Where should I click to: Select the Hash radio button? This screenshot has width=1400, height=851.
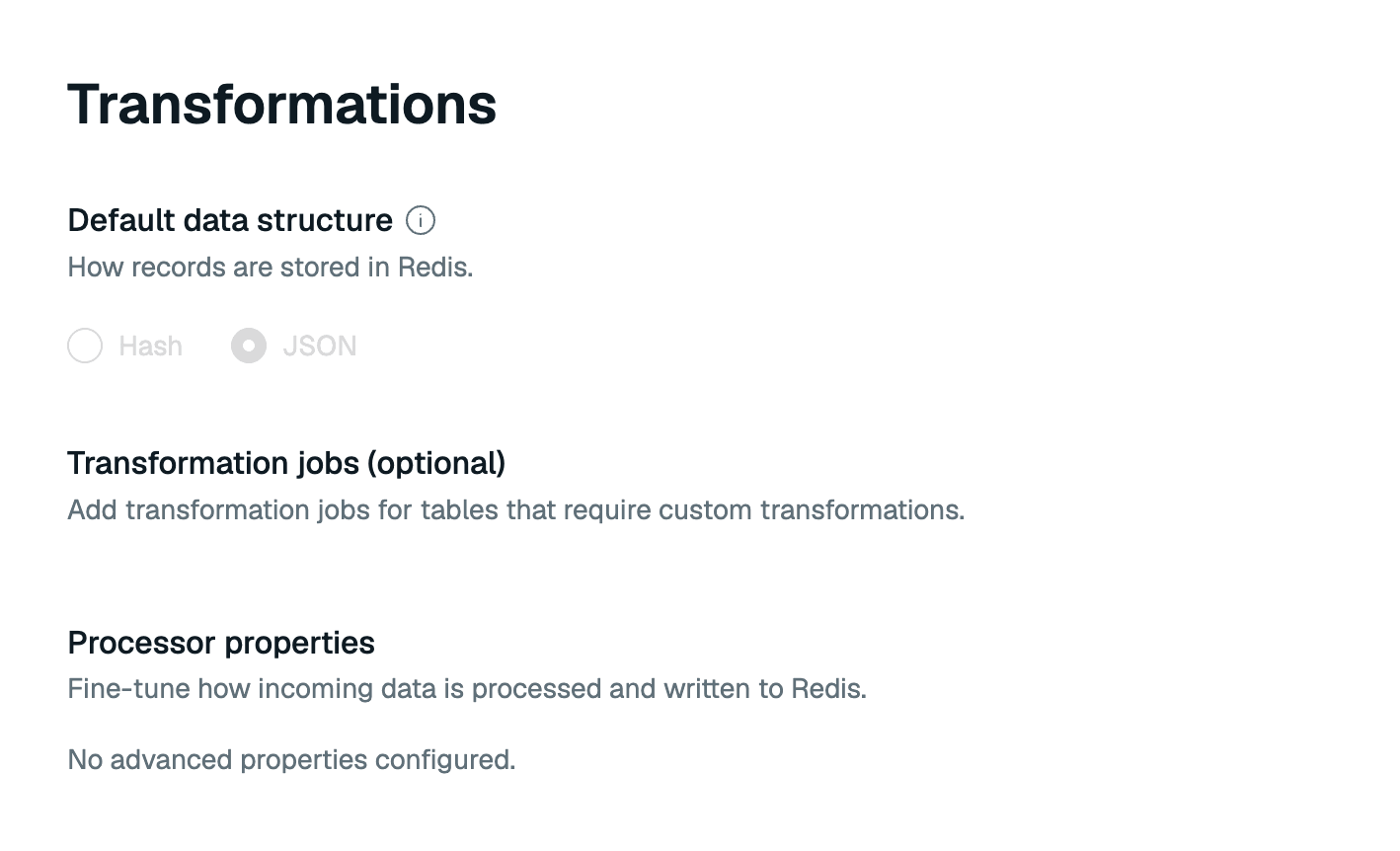(x=85, y=346)
